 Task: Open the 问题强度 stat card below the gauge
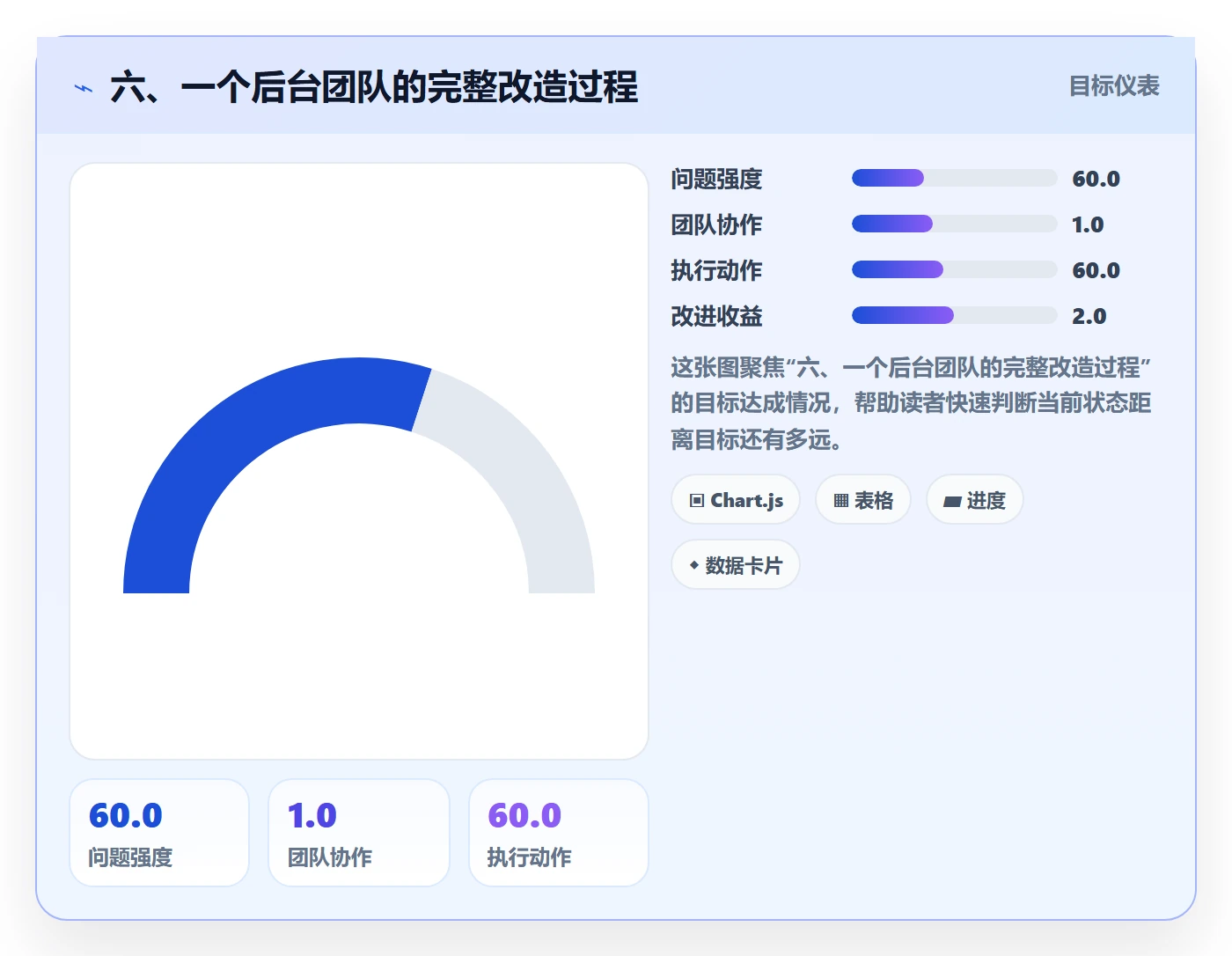(159, 833)
